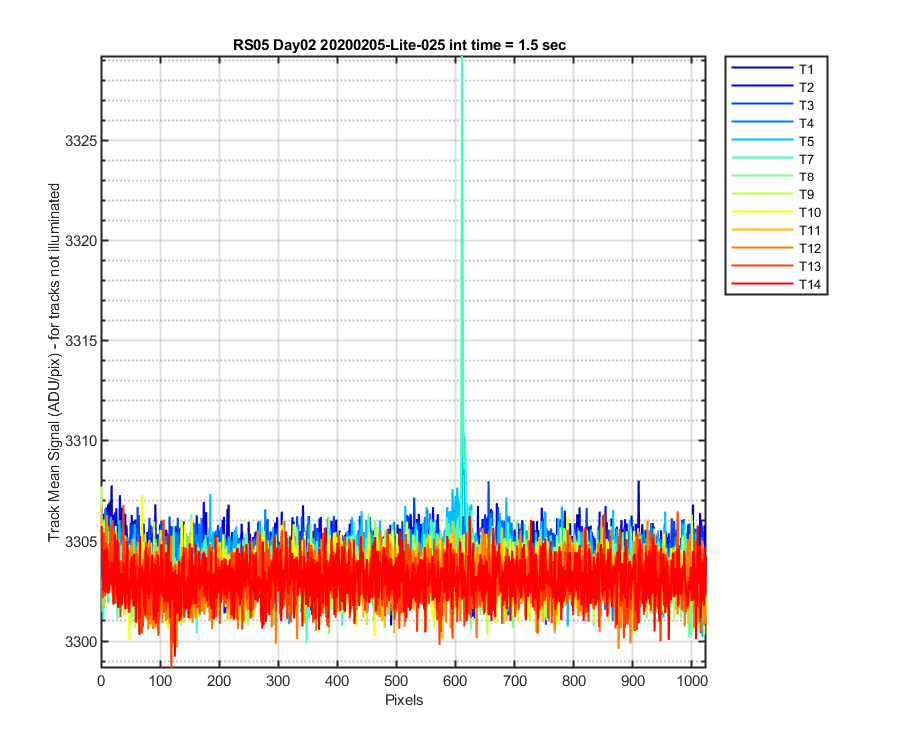
Task: Select the T4 legend entry label
Action: point(806,123)
